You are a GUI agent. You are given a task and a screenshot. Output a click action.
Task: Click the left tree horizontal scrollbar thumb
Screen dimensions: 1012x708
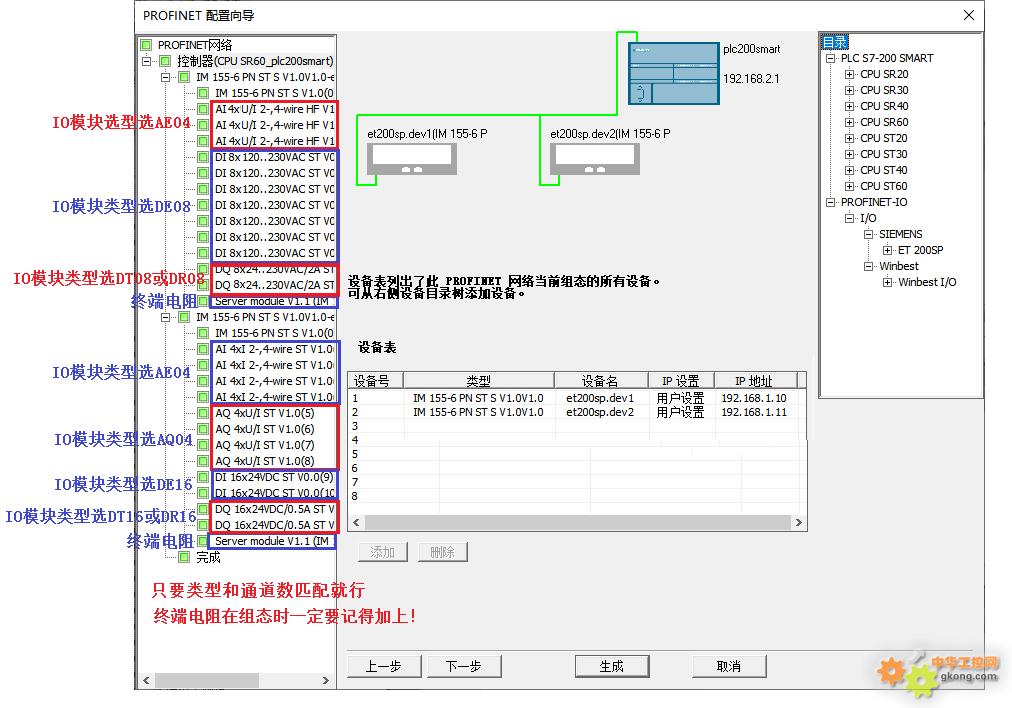pyautogui.click(x=207, y=680)
